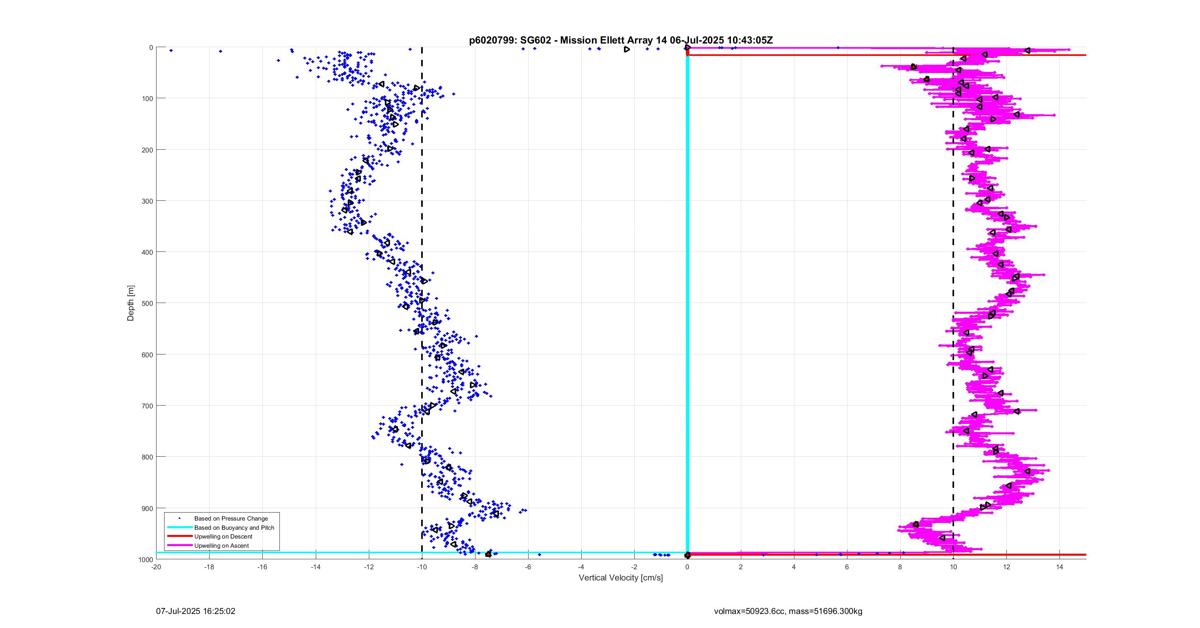Click velocity axis tick label -12

coord(368,567)
